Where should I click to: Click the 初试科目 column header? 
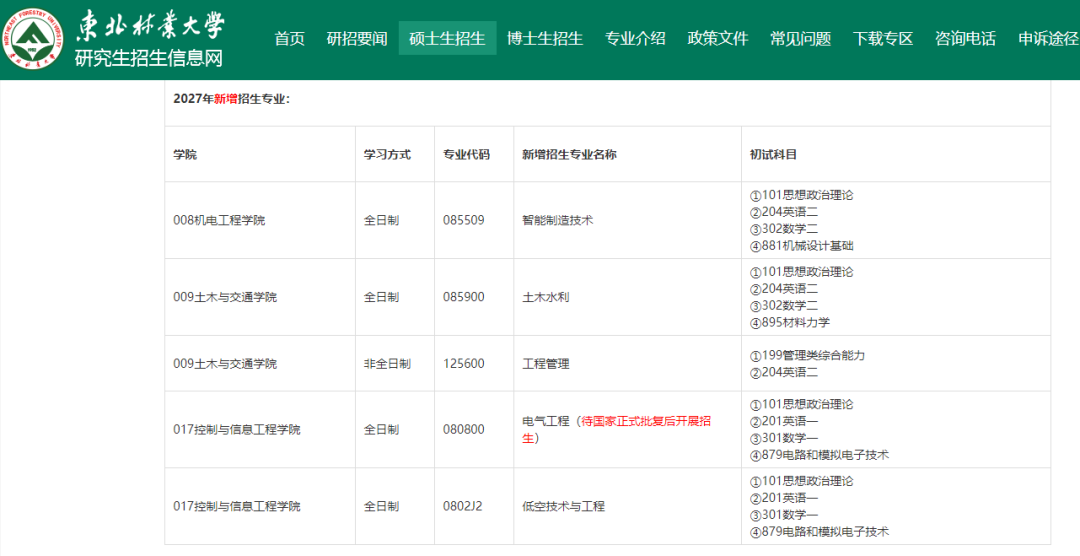pyautogui.click(x=773, y=154)
